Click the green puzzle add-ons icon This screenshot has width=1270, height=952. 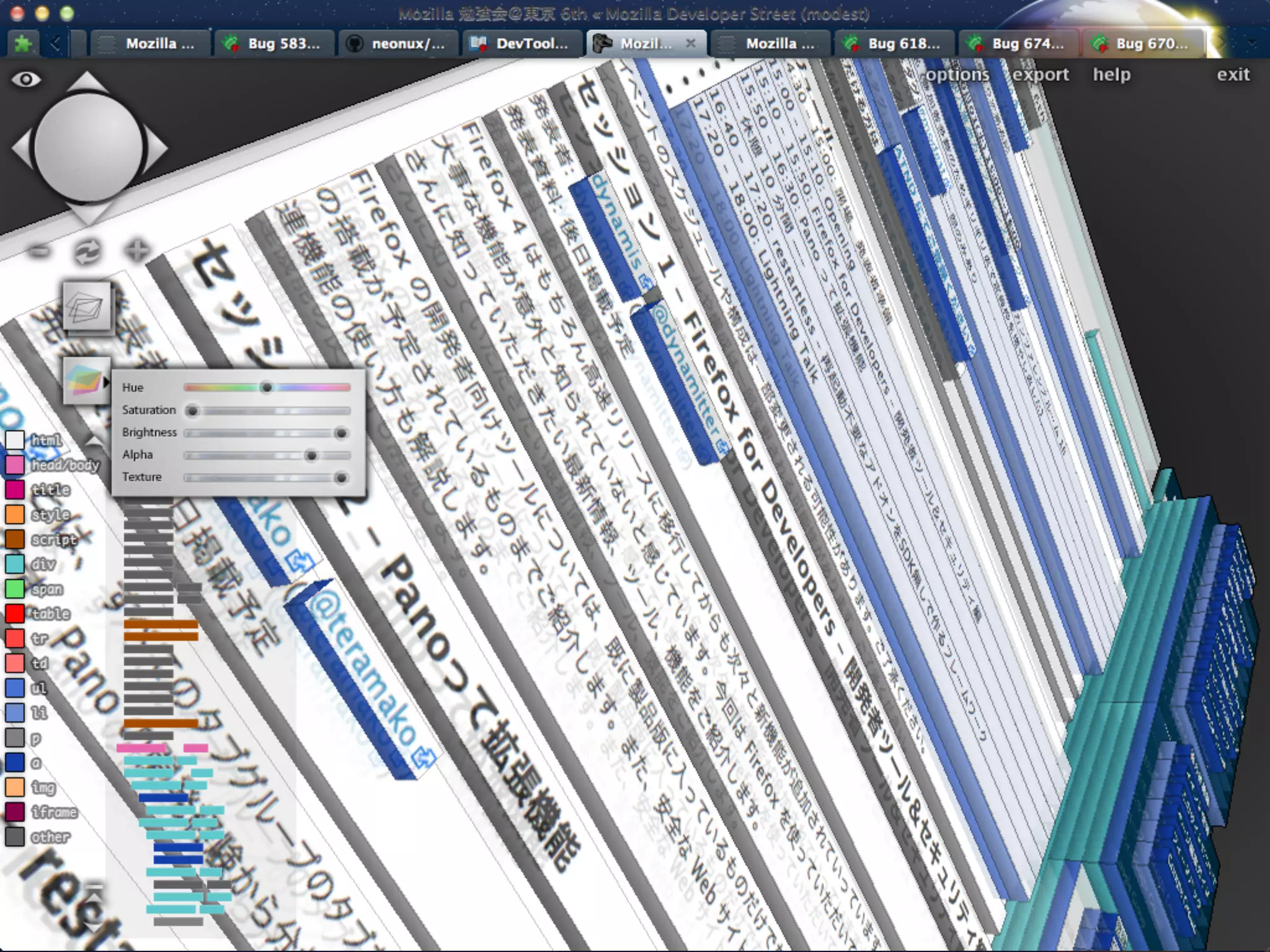coord(23,43)
